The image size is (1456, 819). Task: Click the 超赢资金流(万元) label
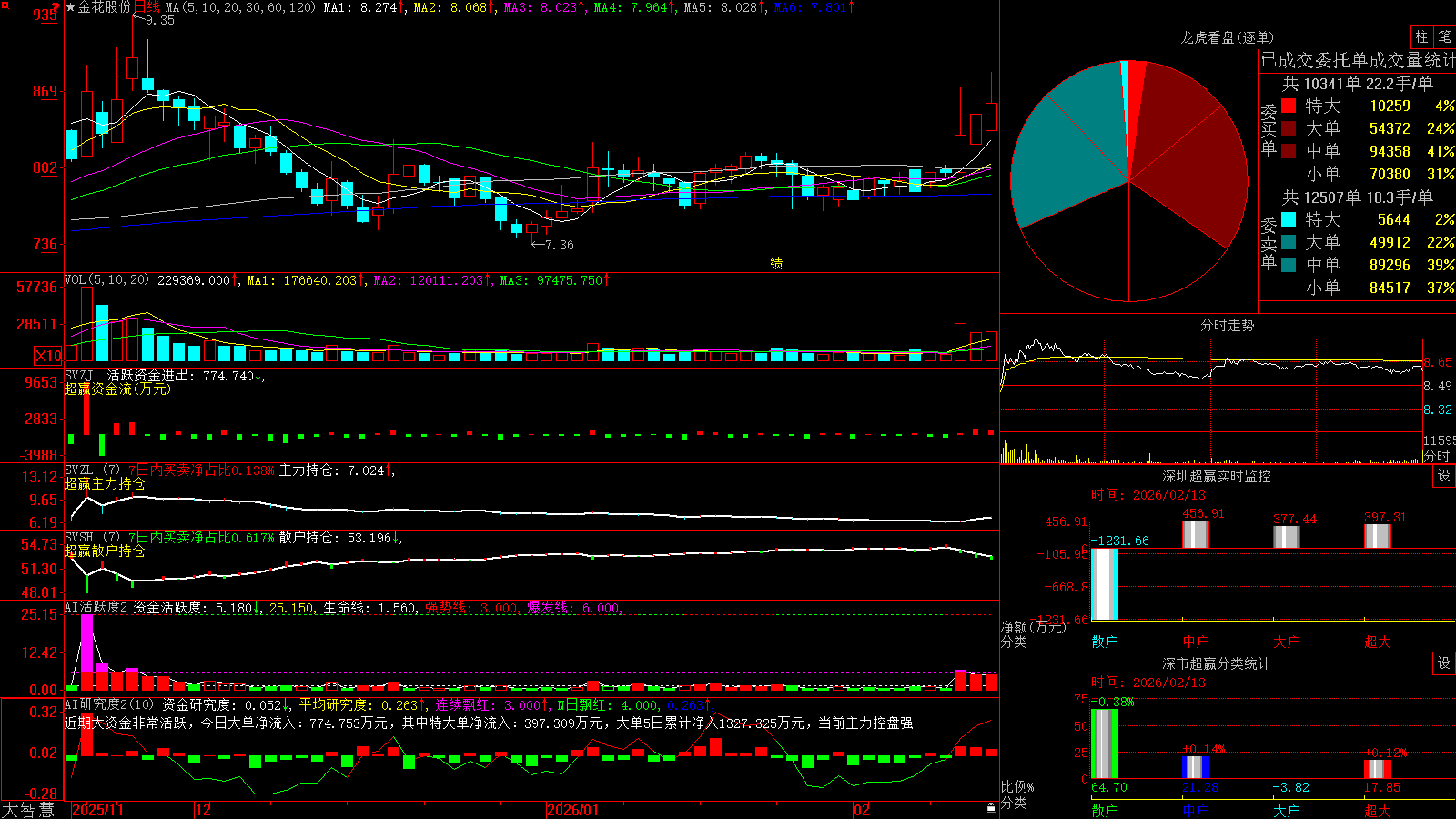point(117,389)
